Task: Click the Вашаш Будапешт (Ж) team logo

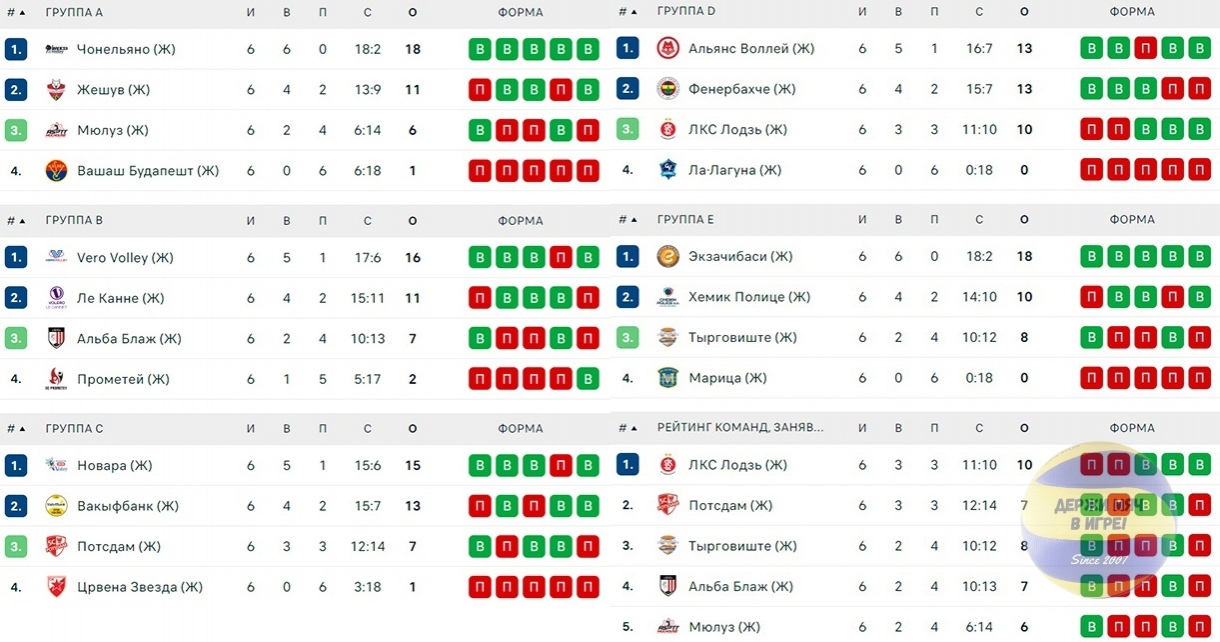Action: coord(56,171)
